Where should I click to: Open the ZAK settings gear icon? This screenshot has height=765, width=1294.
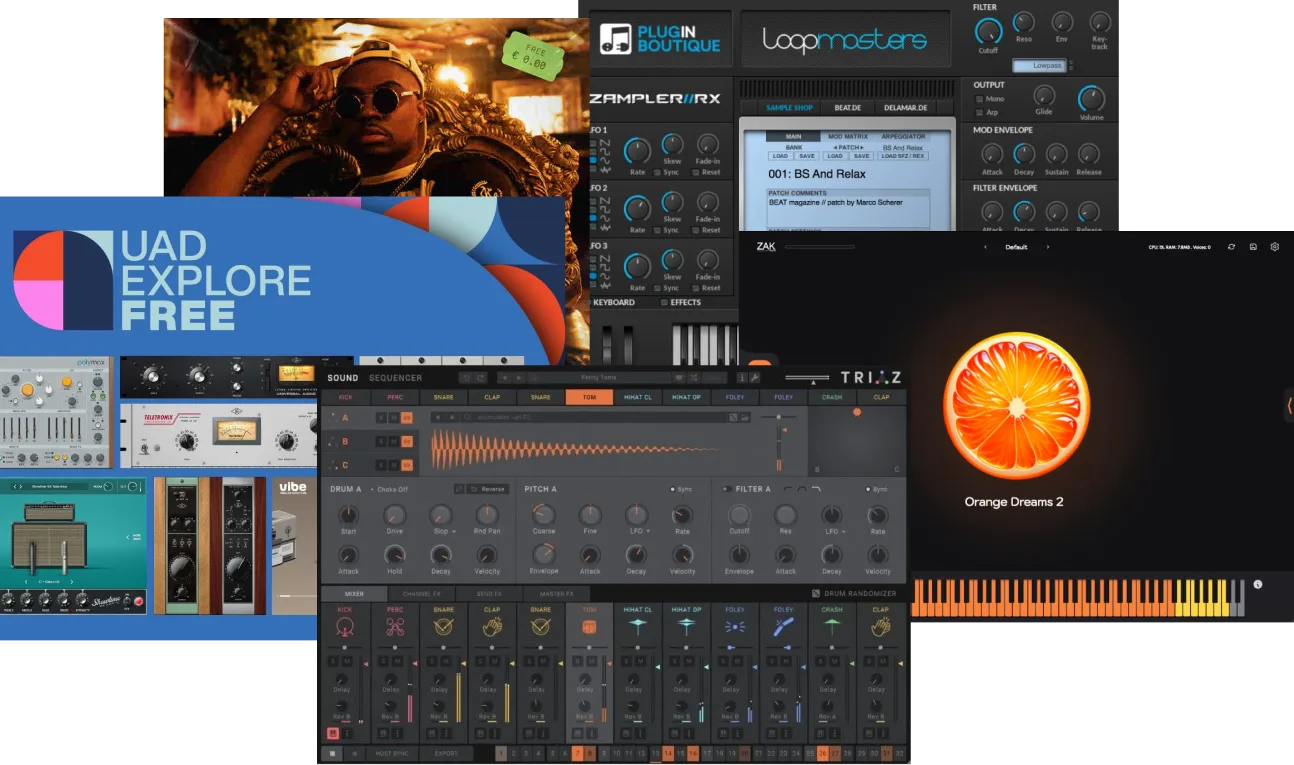[1274, 247]
